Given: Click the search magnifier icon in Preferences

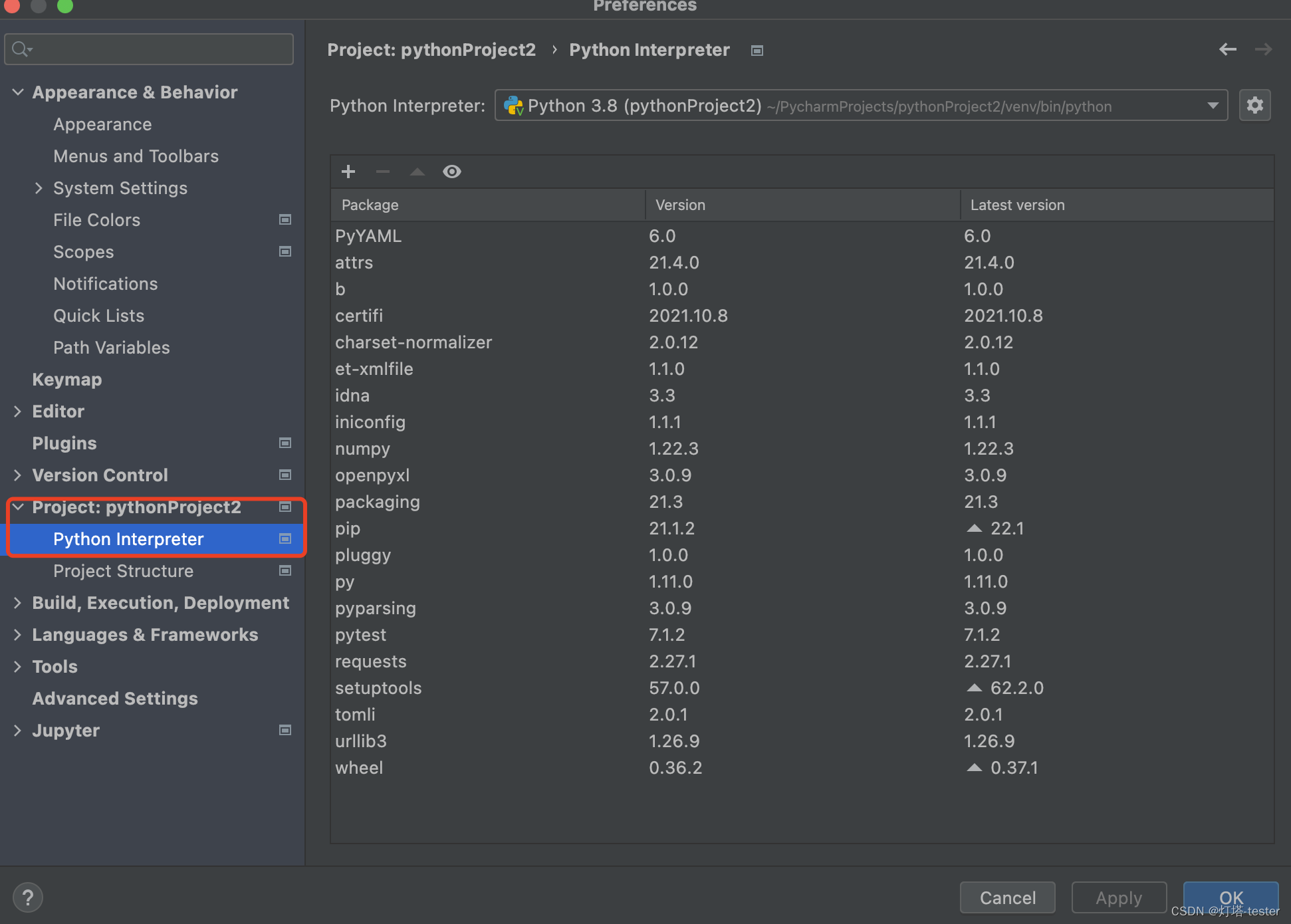Looking at the screenshot, I should pyautogui.click(x=21, y=49).
